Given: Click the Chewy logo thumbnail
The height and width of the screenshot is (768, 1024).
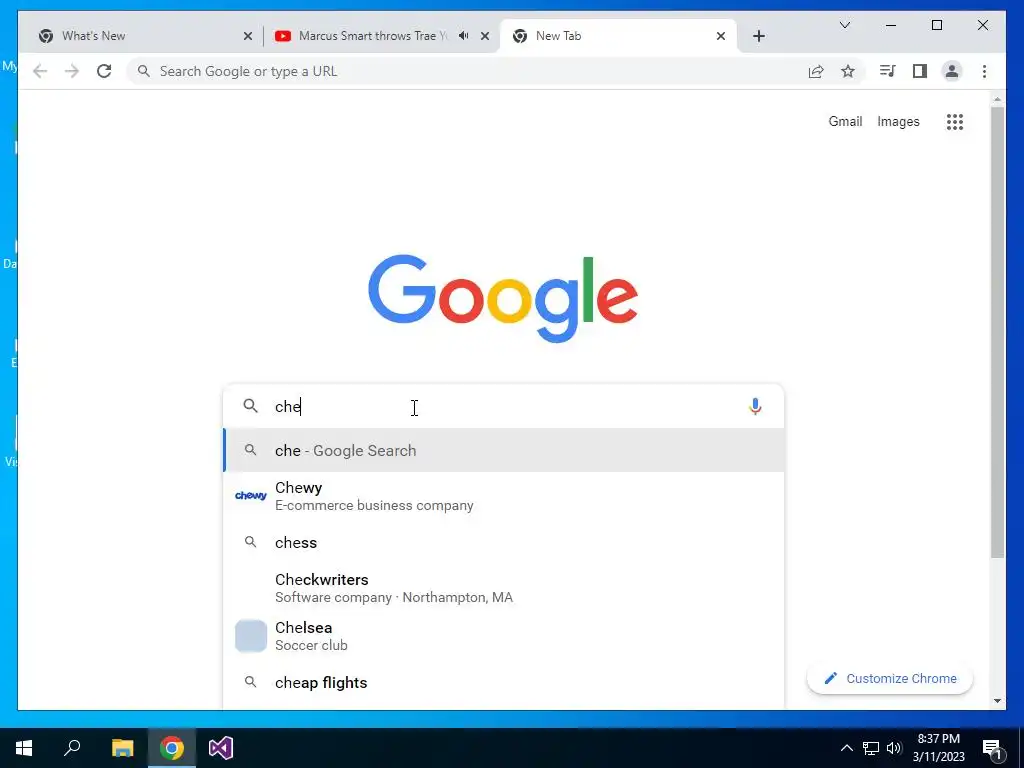Looking at the screenshot, I should (251, 496).
